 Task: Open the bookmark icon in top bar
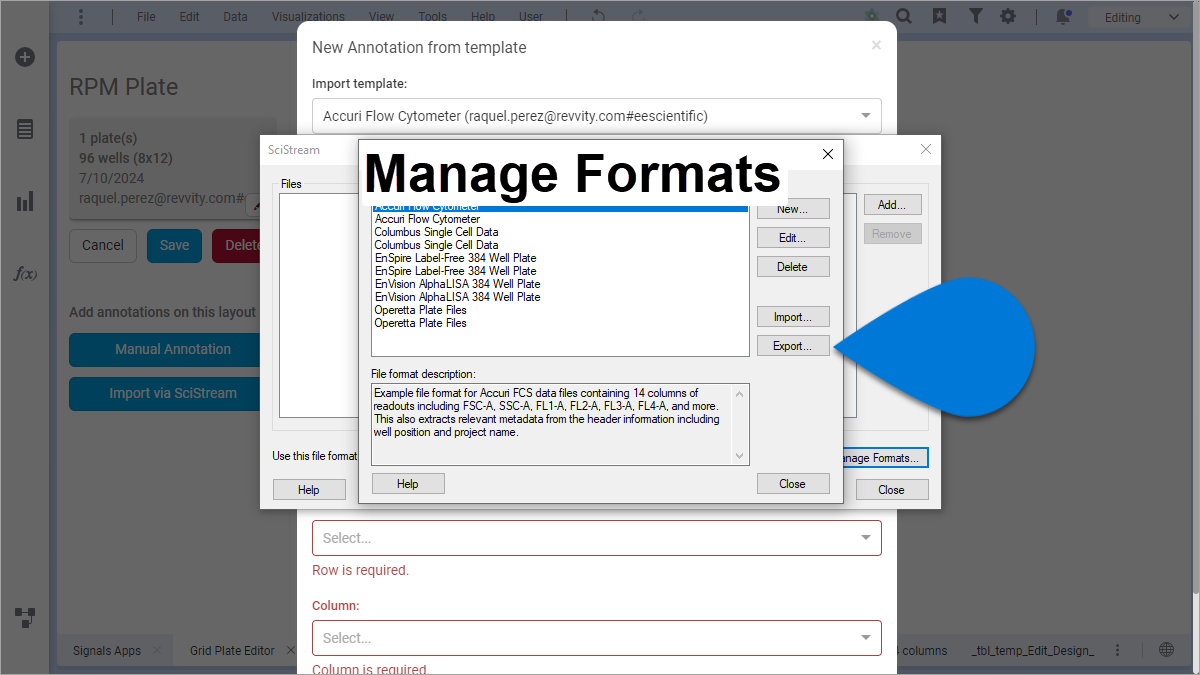(x=940, y=17)
